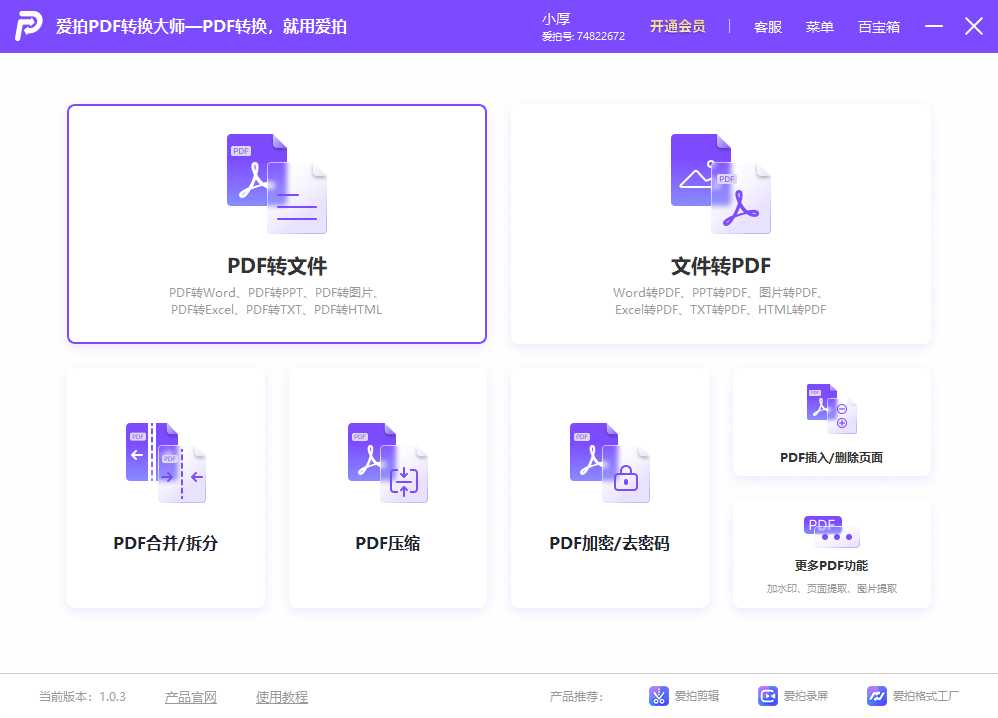Minimize the window with the dash button
The width and height of the screenshot is (998, 718).
pos(934,26)
